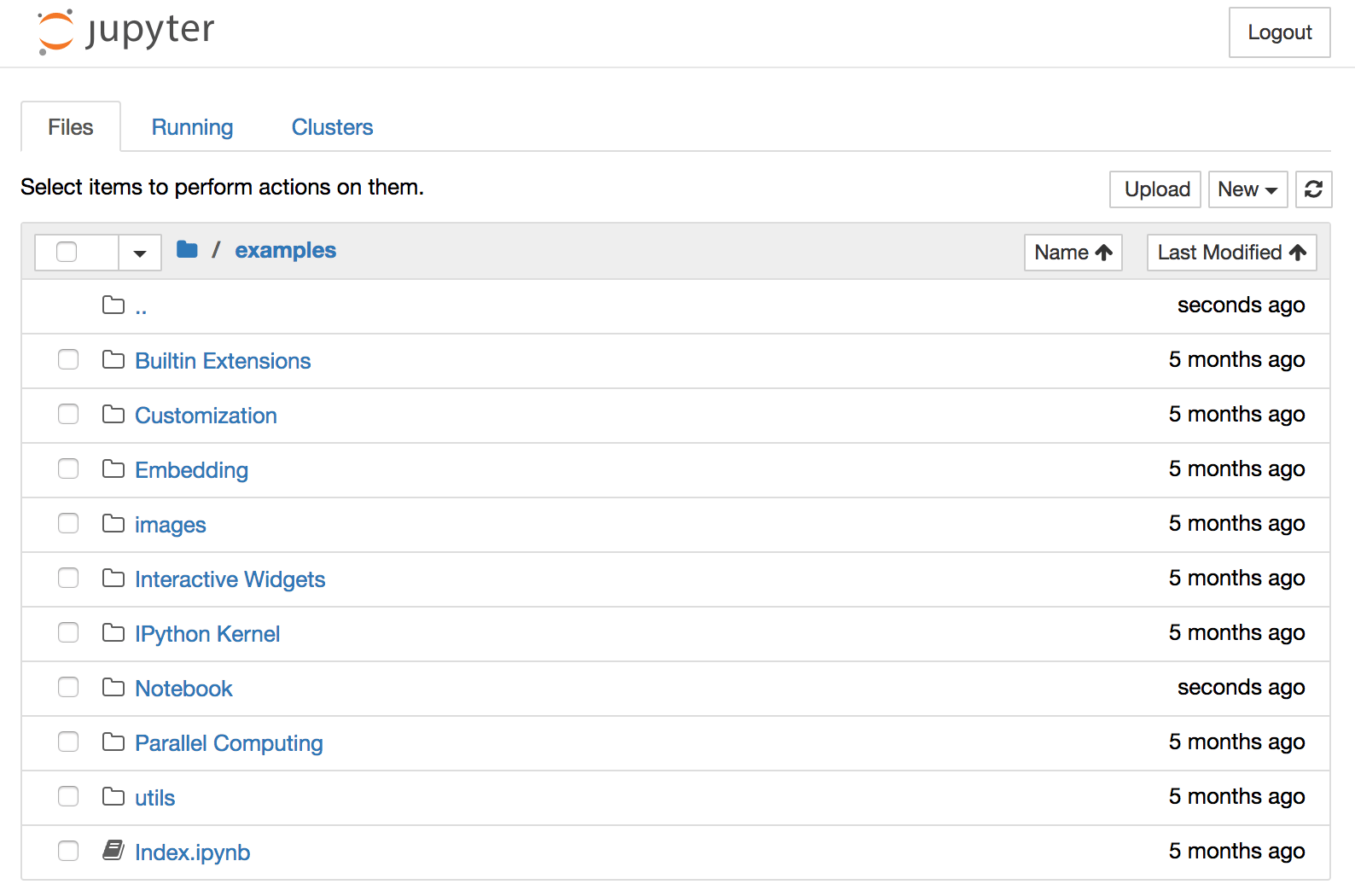Click 'Select items to perform actions' text
The width and height of the screenshot is (1355, 896).
(222, 187)
